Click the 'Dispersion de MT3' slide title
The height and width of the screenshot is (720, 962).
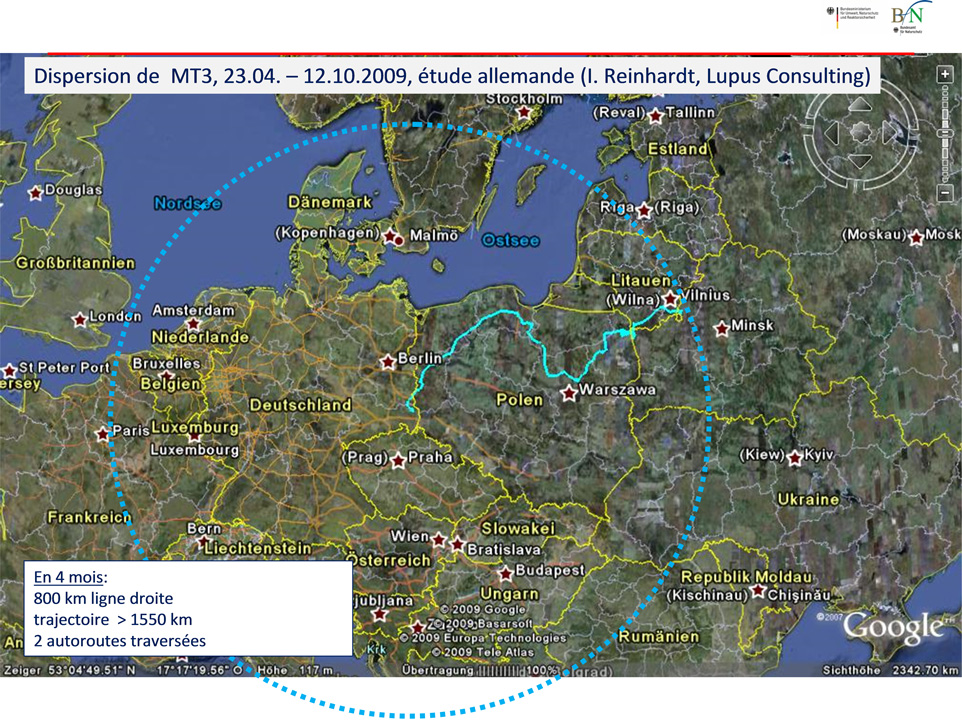click(x=452, y=76)
